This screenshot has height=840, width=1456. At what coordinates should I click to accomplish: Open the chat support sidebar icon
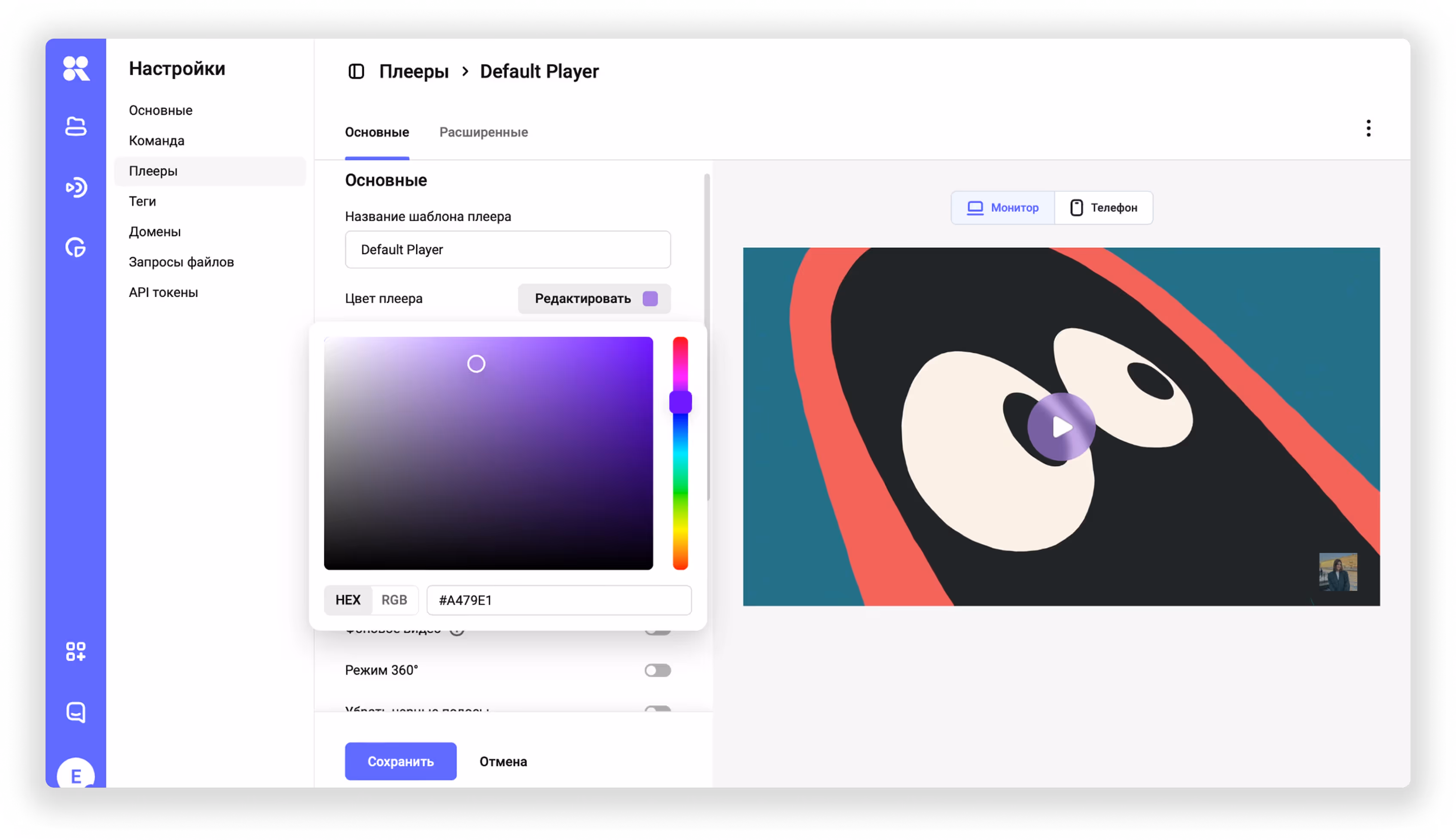tap(76, 712)
